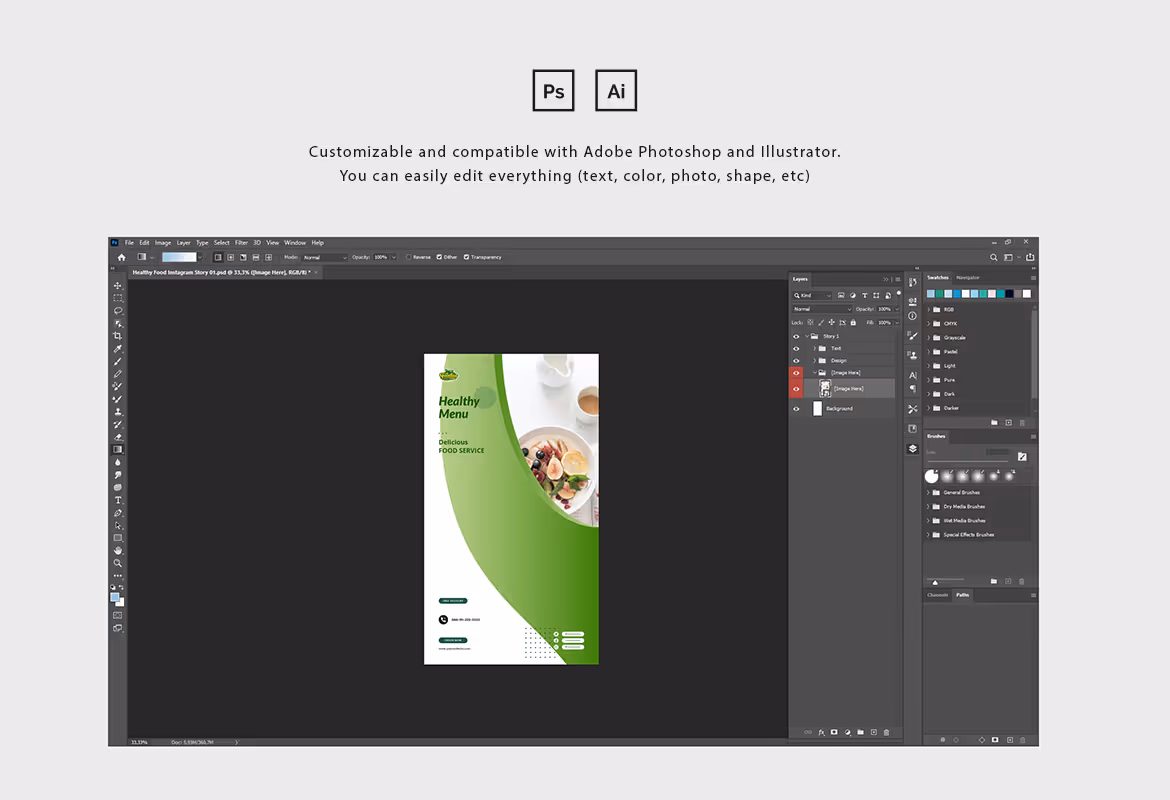Select the Rectangular Marquee tool
This screenshot has height=800, width=1170.
tap(118, 298)
